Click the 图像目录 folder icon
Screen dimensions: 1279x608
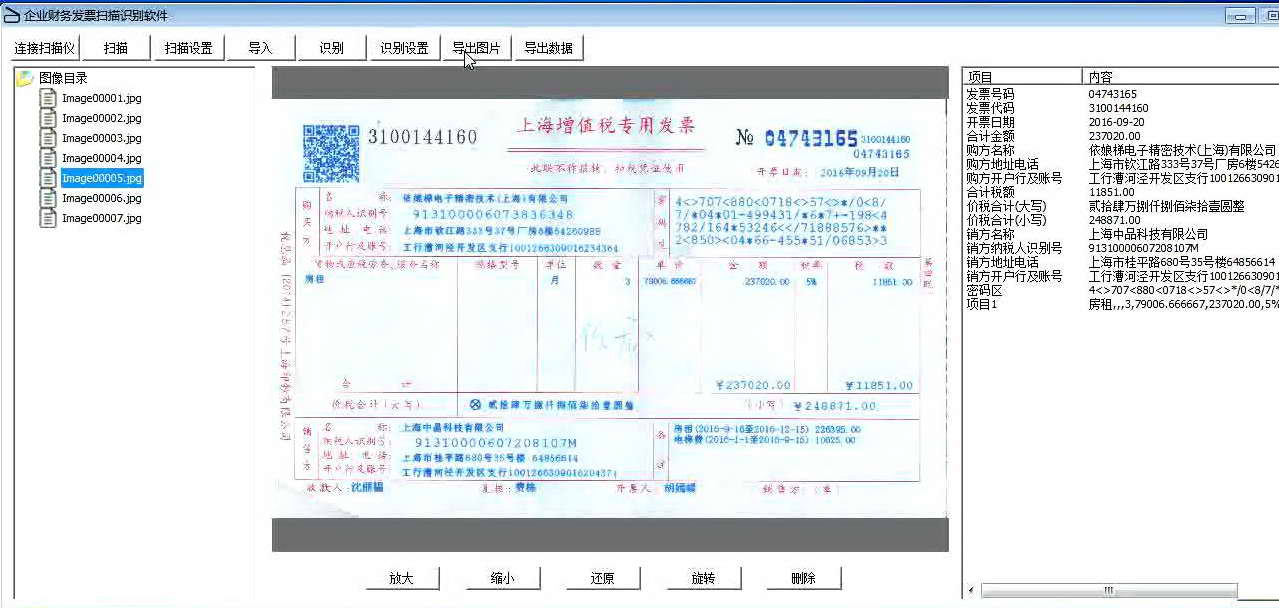pos(25,78)
